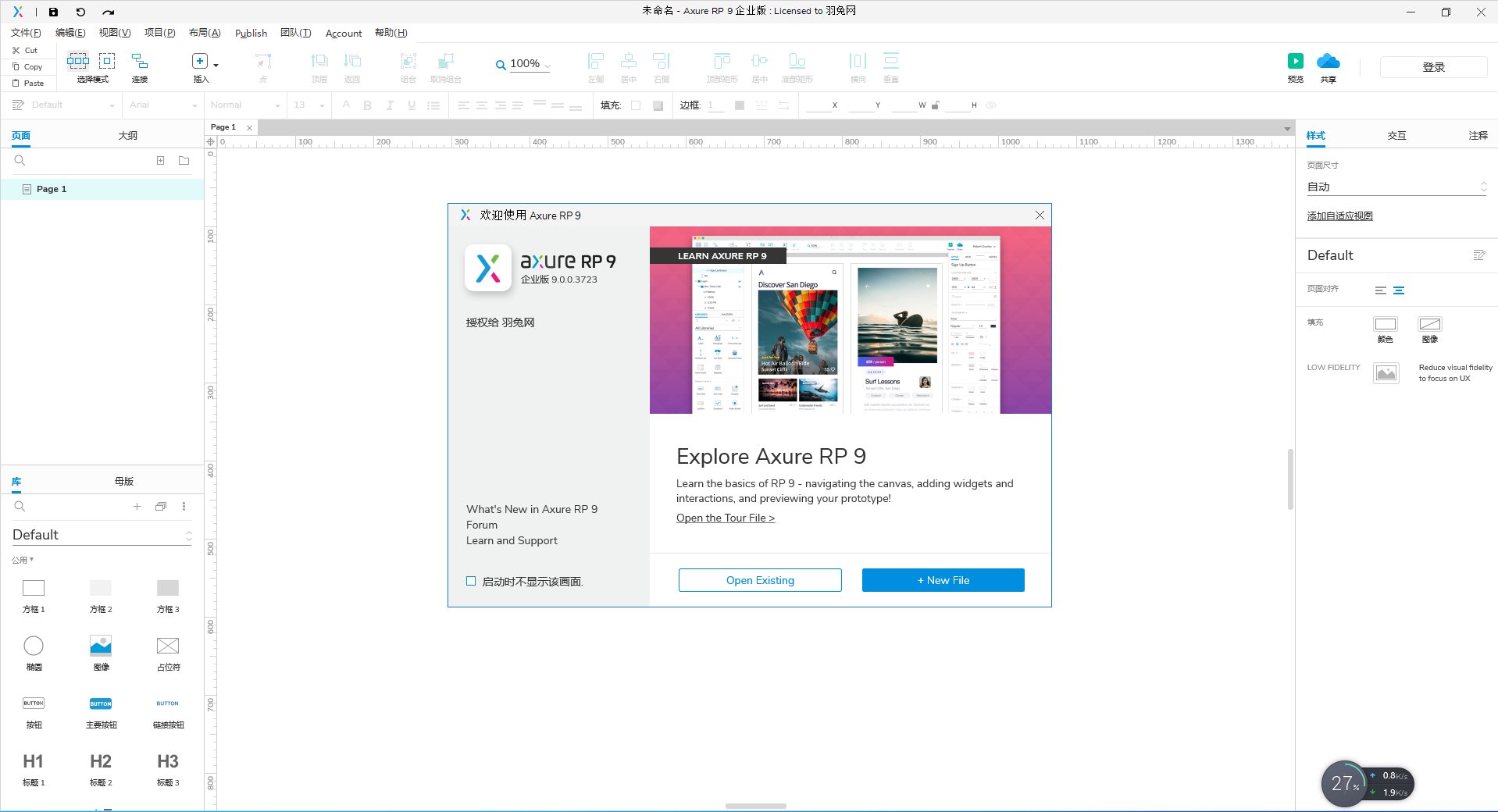
Task: Click the add page icon in Pages panel
Action: click(x=160, y=161)
